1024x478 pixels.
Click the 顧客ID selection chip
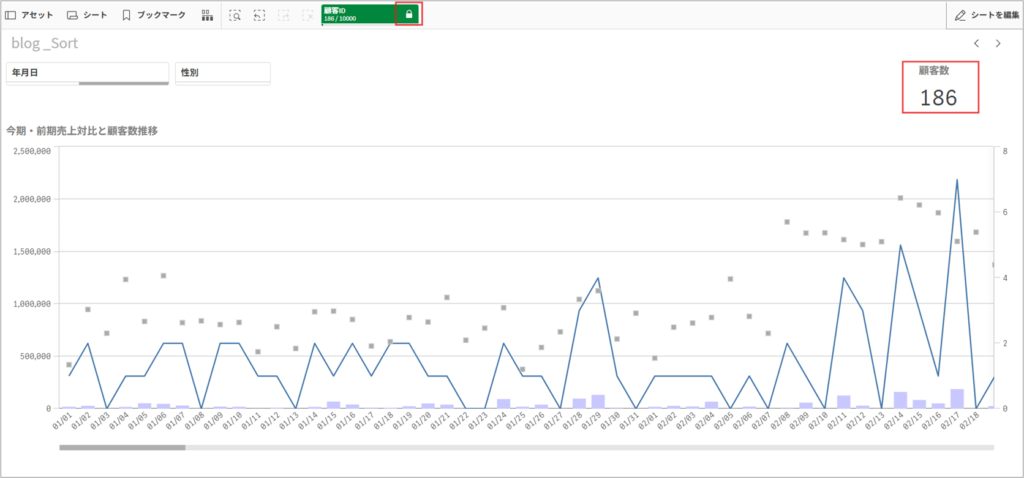[x=357, y=14]
